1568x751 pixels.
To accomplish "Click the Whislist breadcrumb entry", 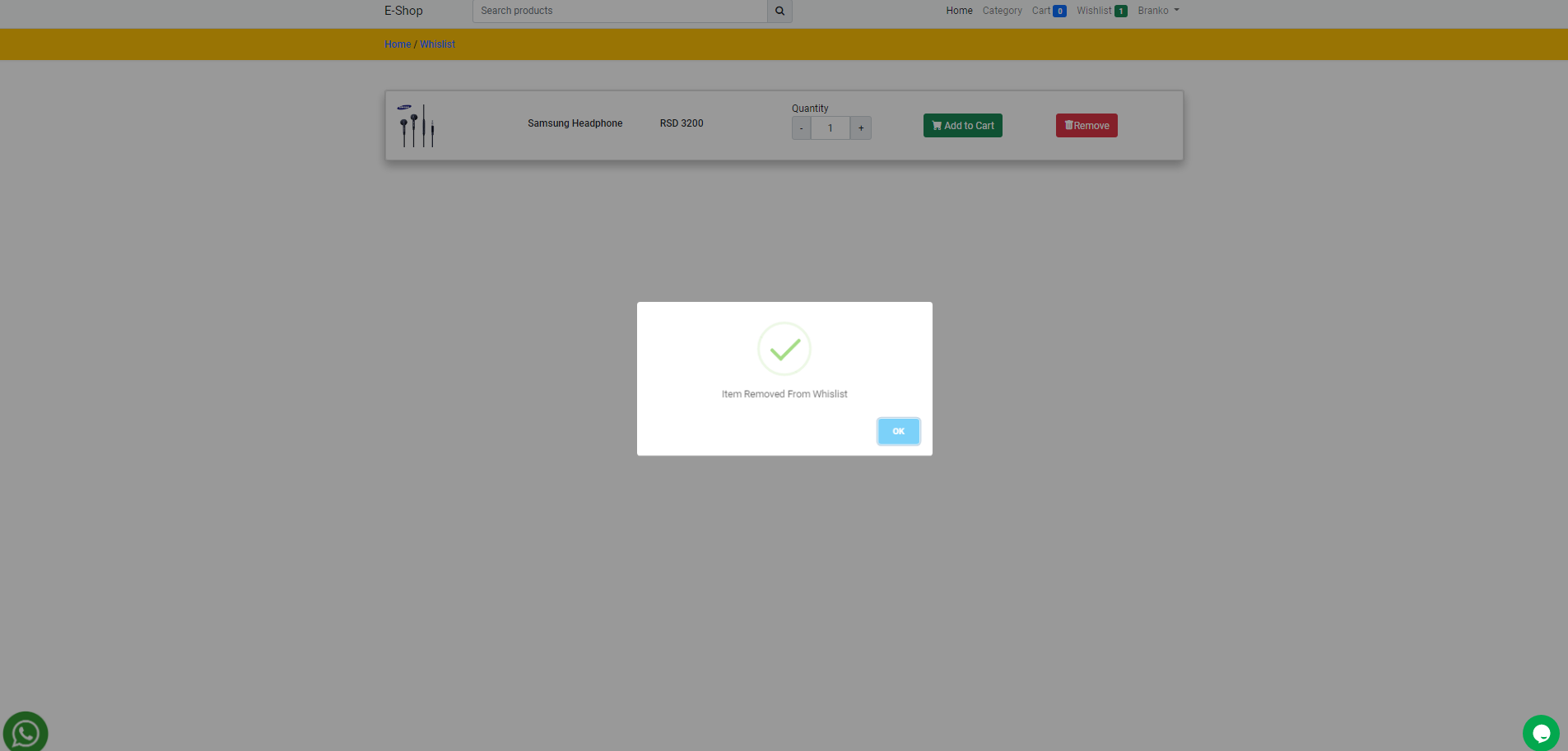I will pos(437,44).
